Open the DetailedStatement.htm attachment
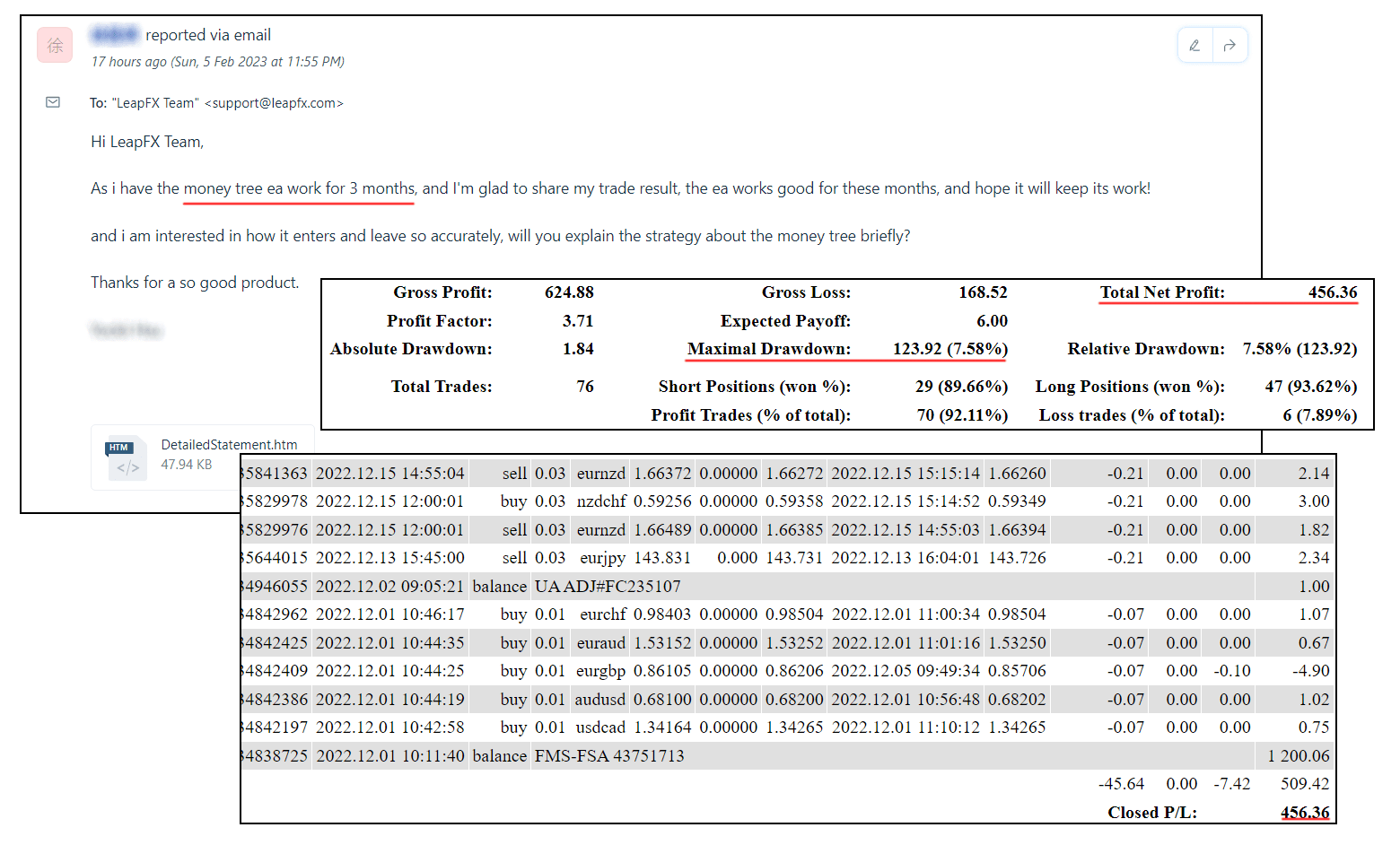1400x845 pixels. 229,445
